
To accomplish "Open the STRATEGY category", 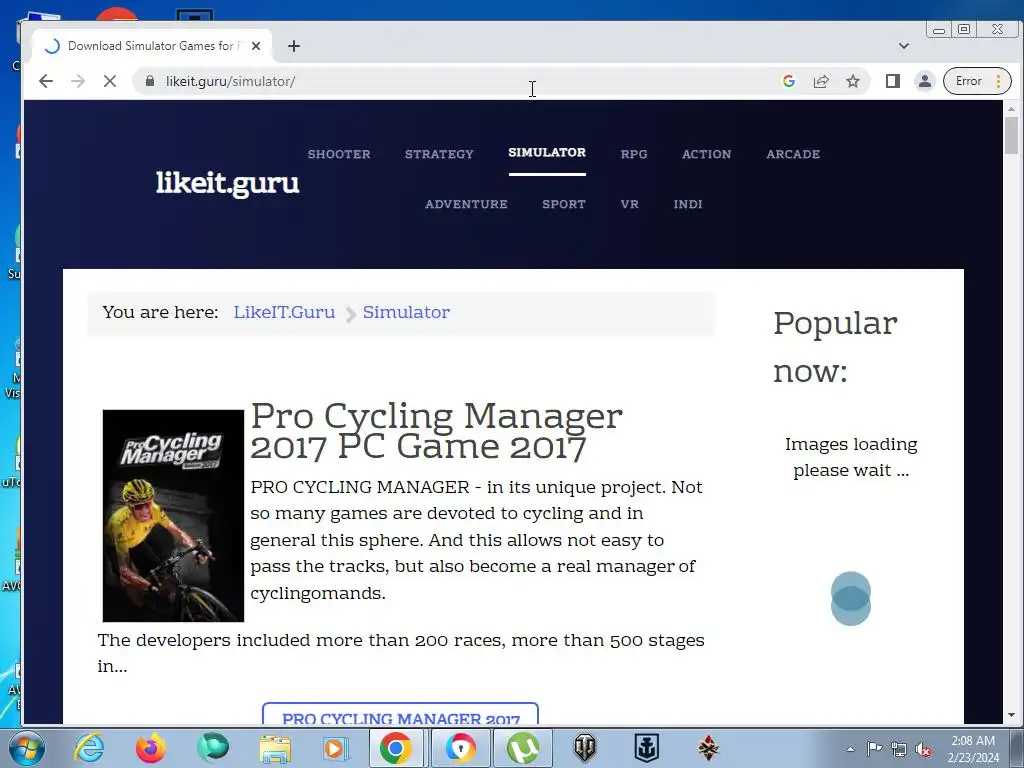I will 439,154.
